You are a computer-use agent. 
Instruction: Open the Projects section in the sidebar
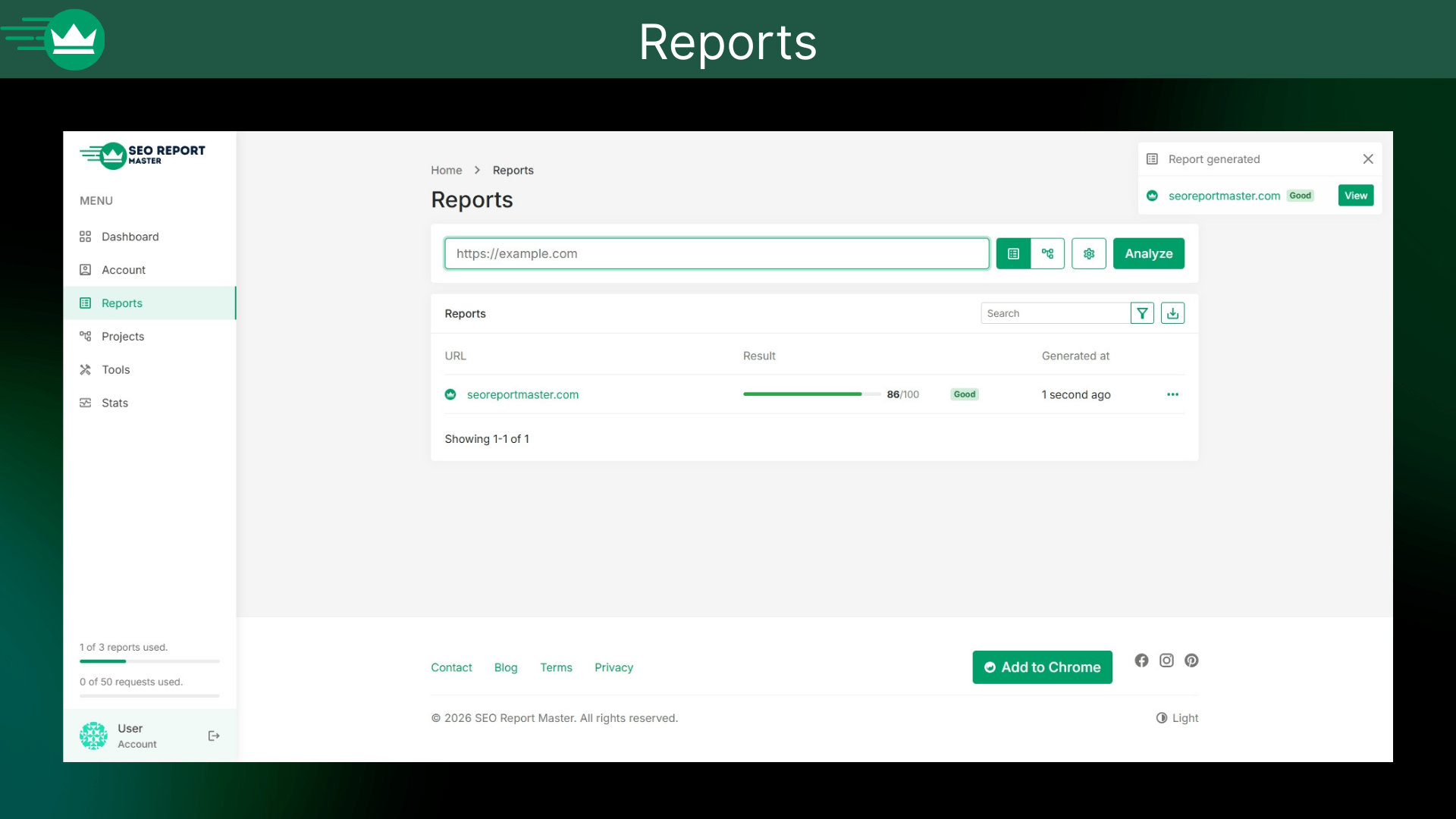pyautogui.click(x=123, y=336)
